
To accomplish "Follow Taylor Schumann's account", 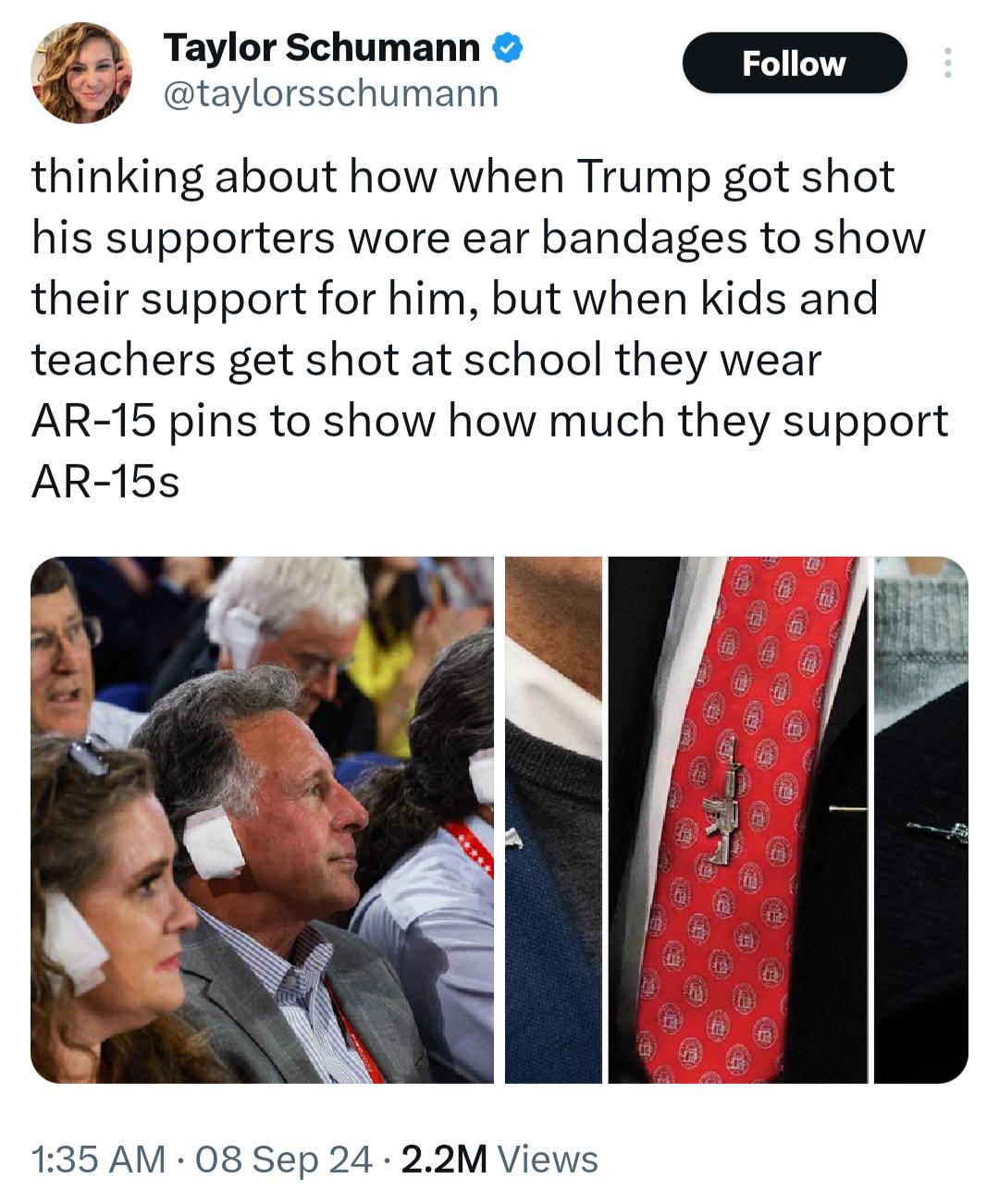I will click(x=795, y=63).
